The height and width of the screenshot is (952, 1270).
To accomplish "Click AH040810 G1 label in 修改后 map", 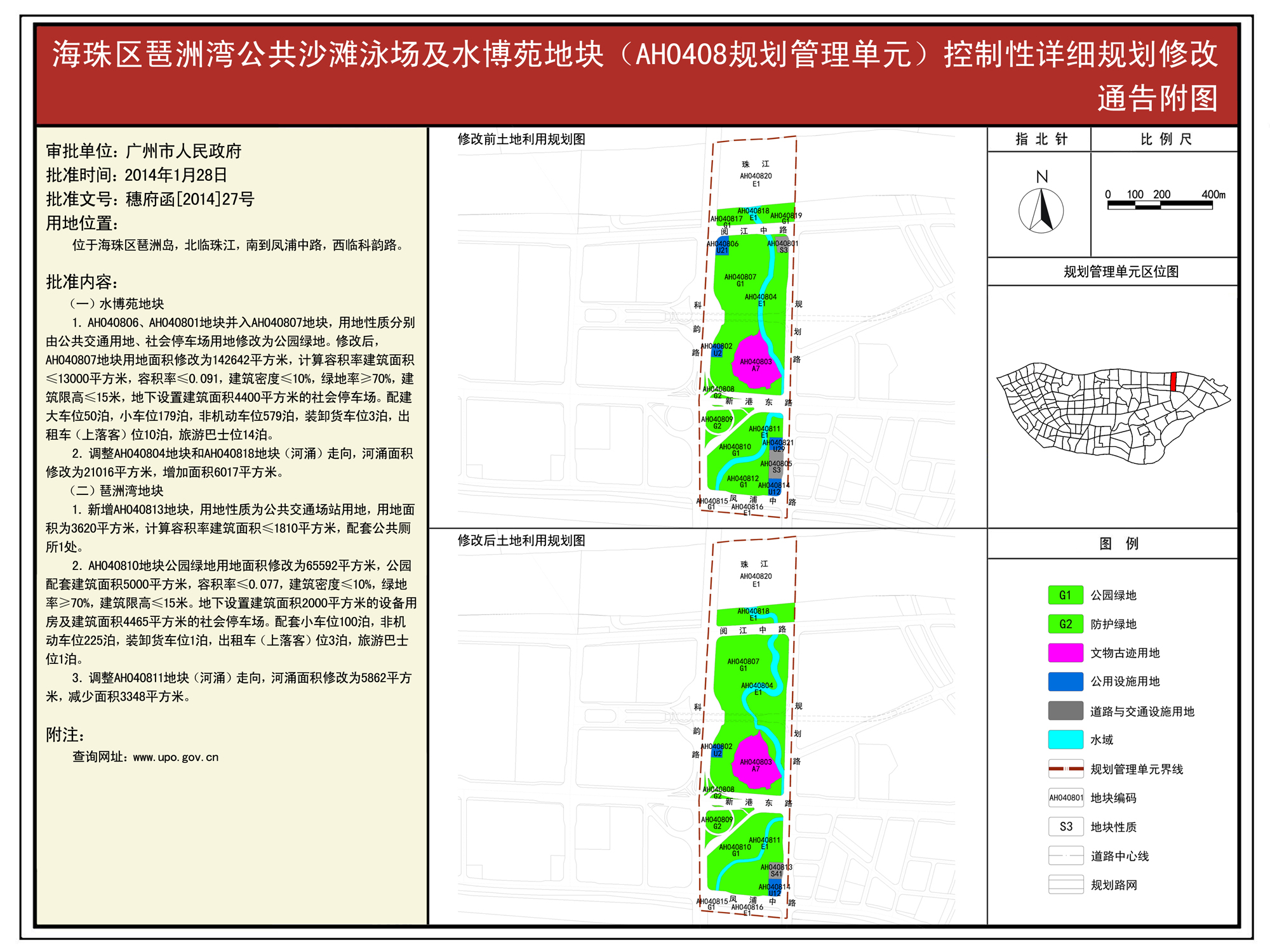I will (x=735, y=850).
